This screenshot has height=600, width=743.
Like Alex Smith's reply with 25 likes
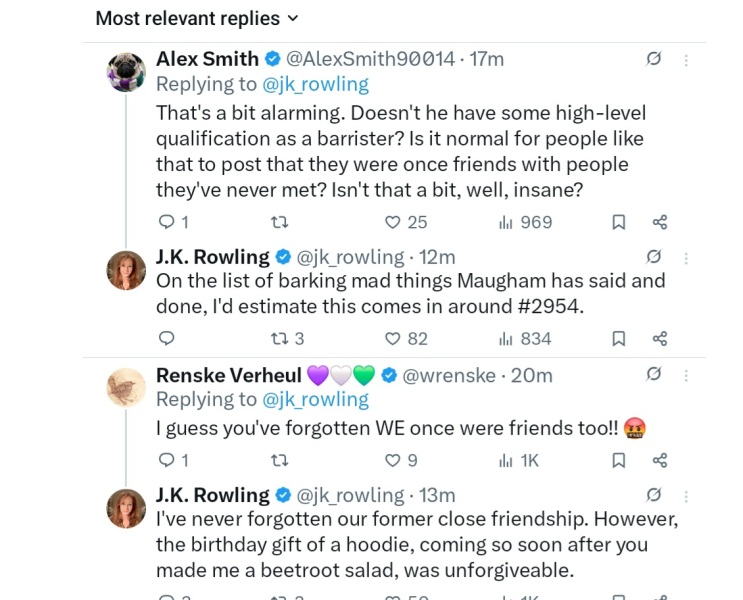pyautogui.click(x=393, y=222)
